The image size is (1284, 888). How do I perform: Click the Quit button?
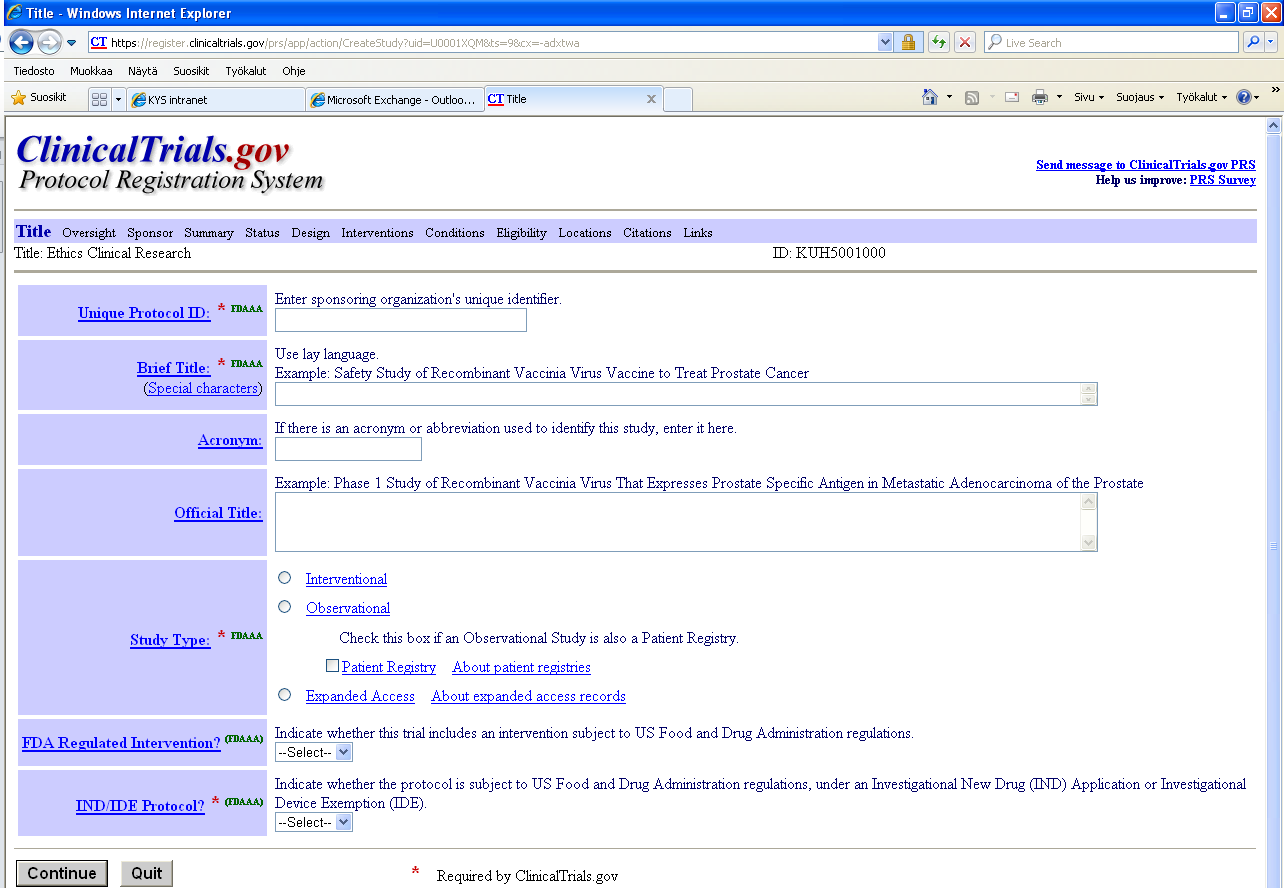(x=147, y=873)
